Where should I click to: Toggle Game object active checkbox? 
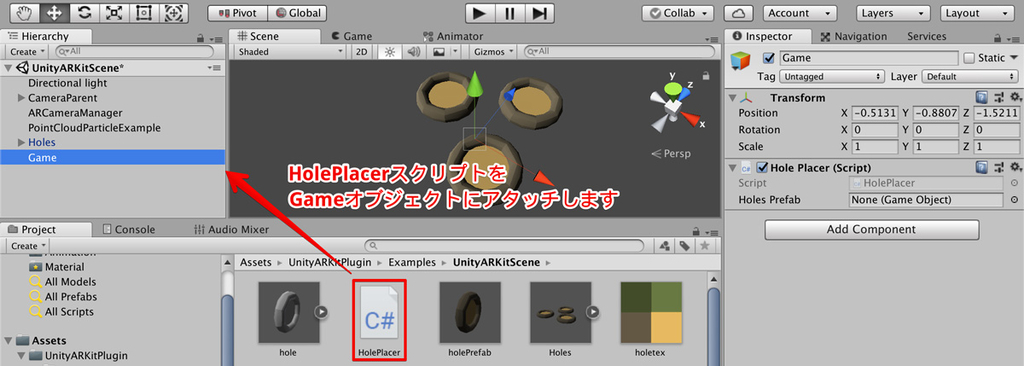(769, 58)
